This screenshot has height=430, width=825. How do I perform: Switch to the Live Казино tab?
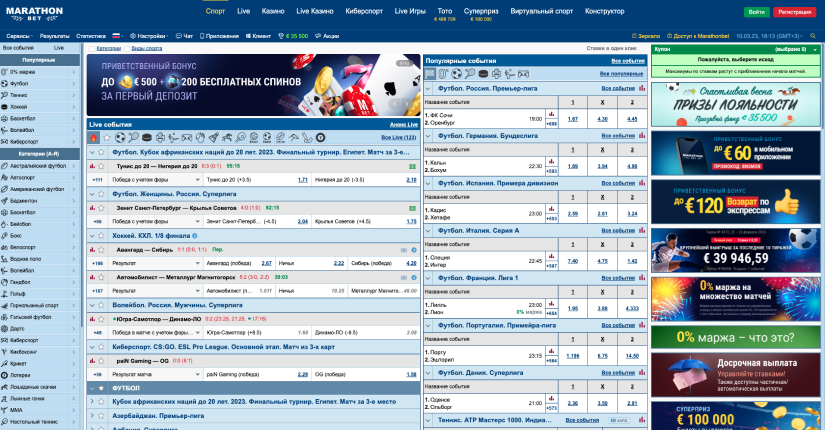pyautogui.click(x=315, y=11)
